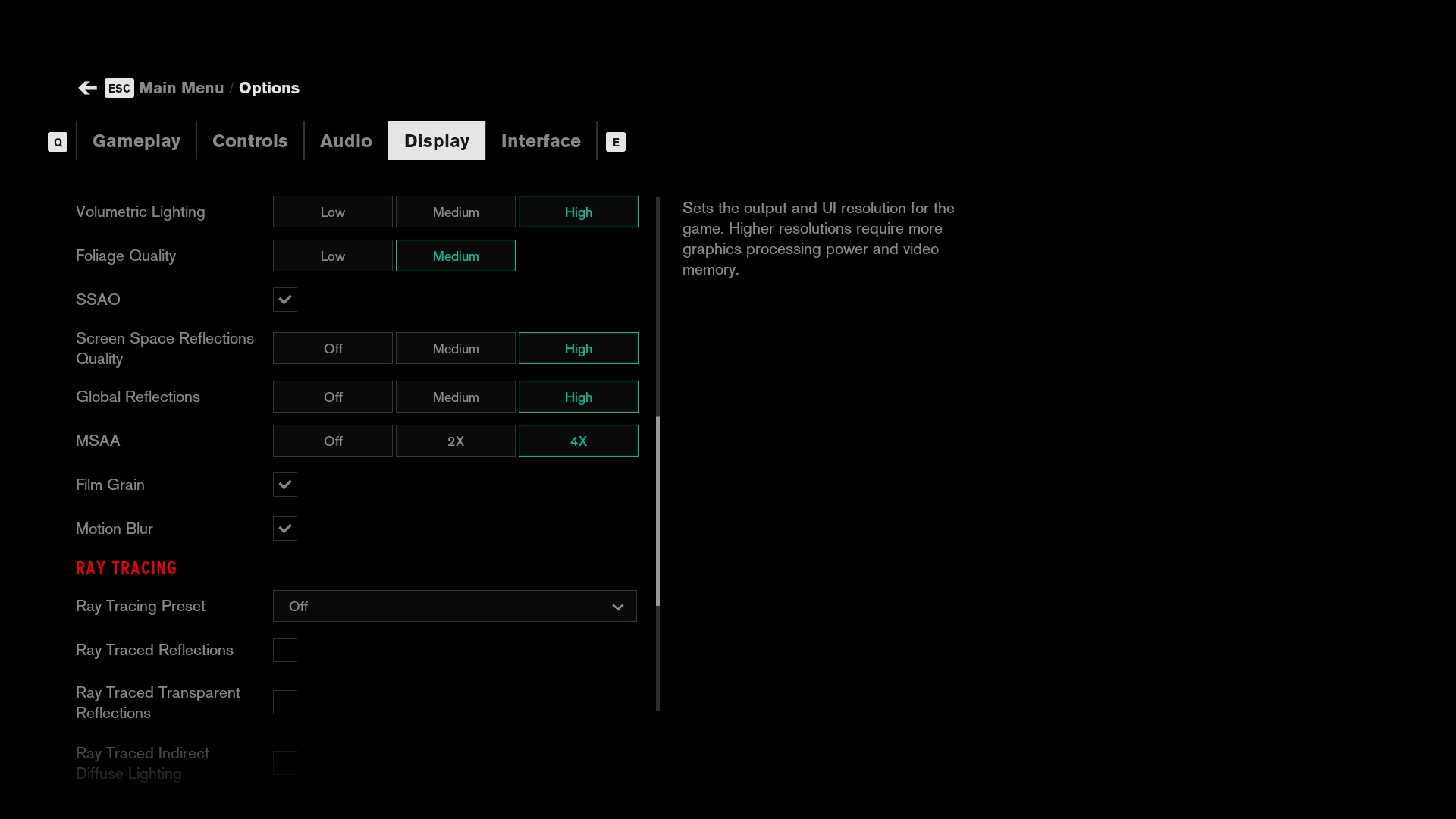The image size is (1456, 819).
Task: Click the back arrow icon
Action: click(87, 88)
